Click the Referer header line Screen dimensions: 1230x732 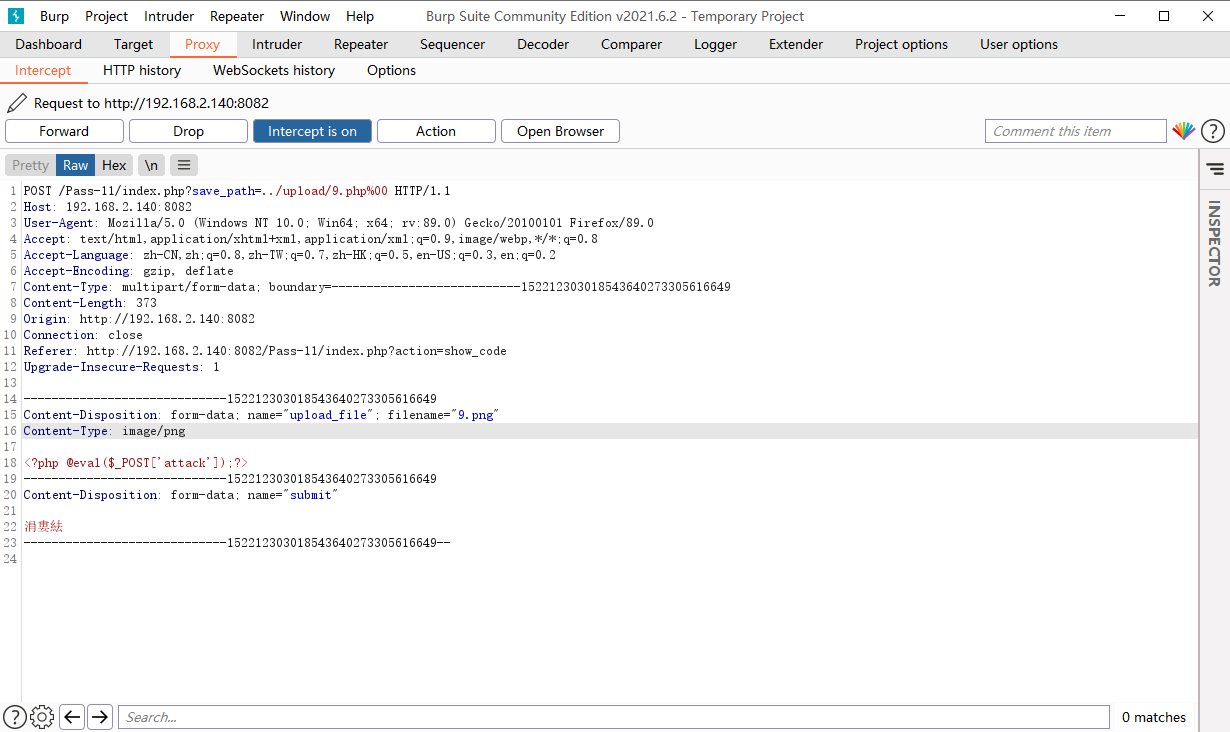point(265,351)
